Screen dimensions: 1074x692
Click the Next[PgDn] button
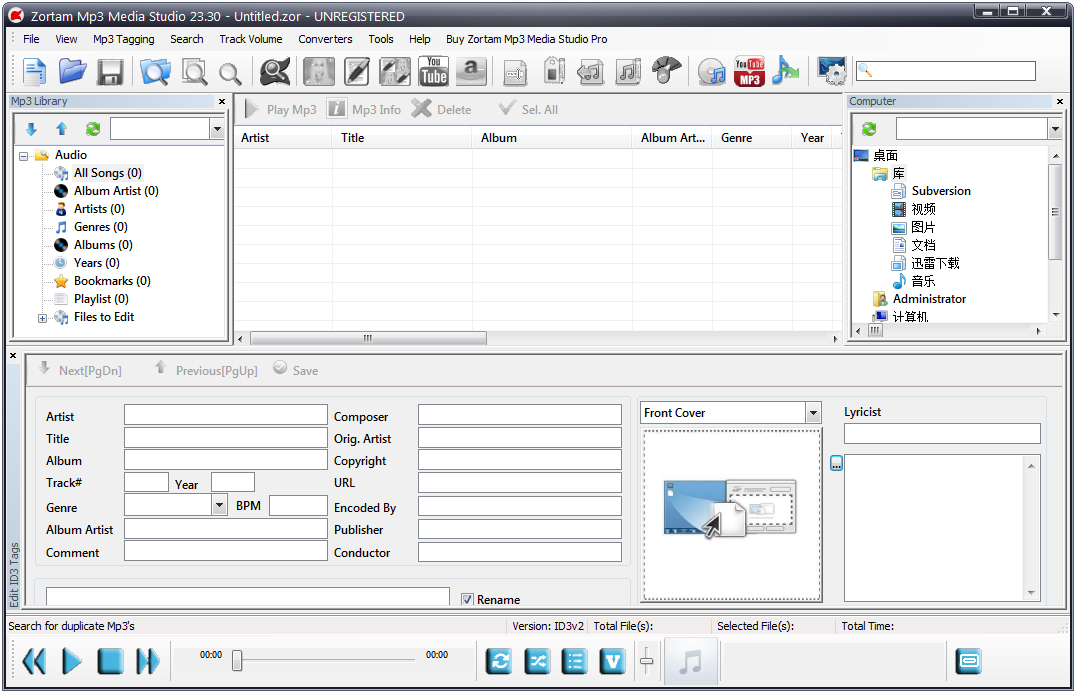pos(80,370)
